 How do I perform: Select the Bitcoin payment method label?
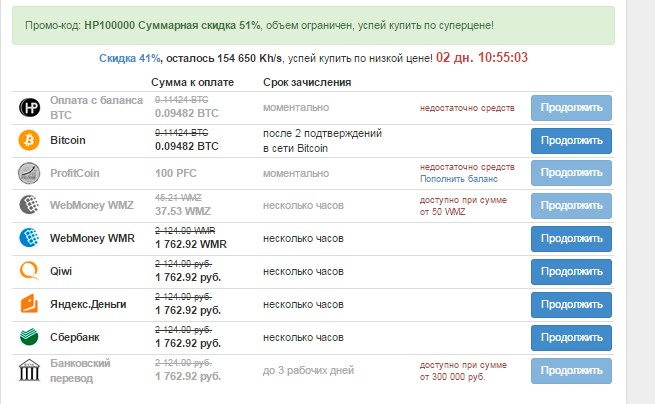68,140
